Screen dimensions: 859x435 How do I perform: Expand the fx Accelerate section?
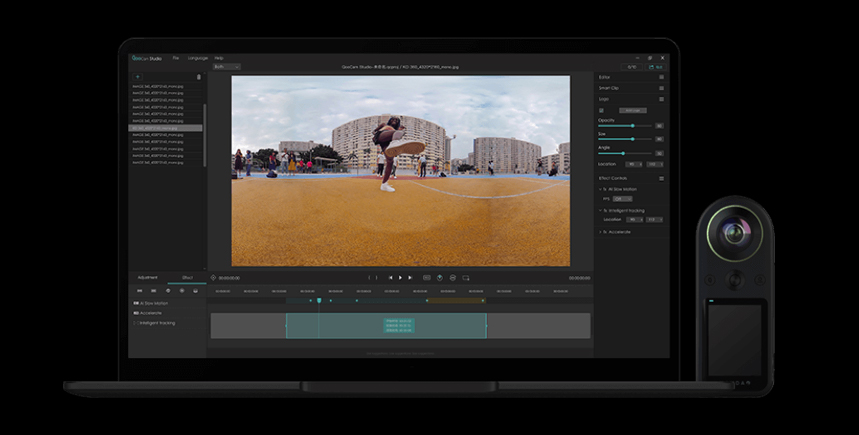click(x=600, y=232)
